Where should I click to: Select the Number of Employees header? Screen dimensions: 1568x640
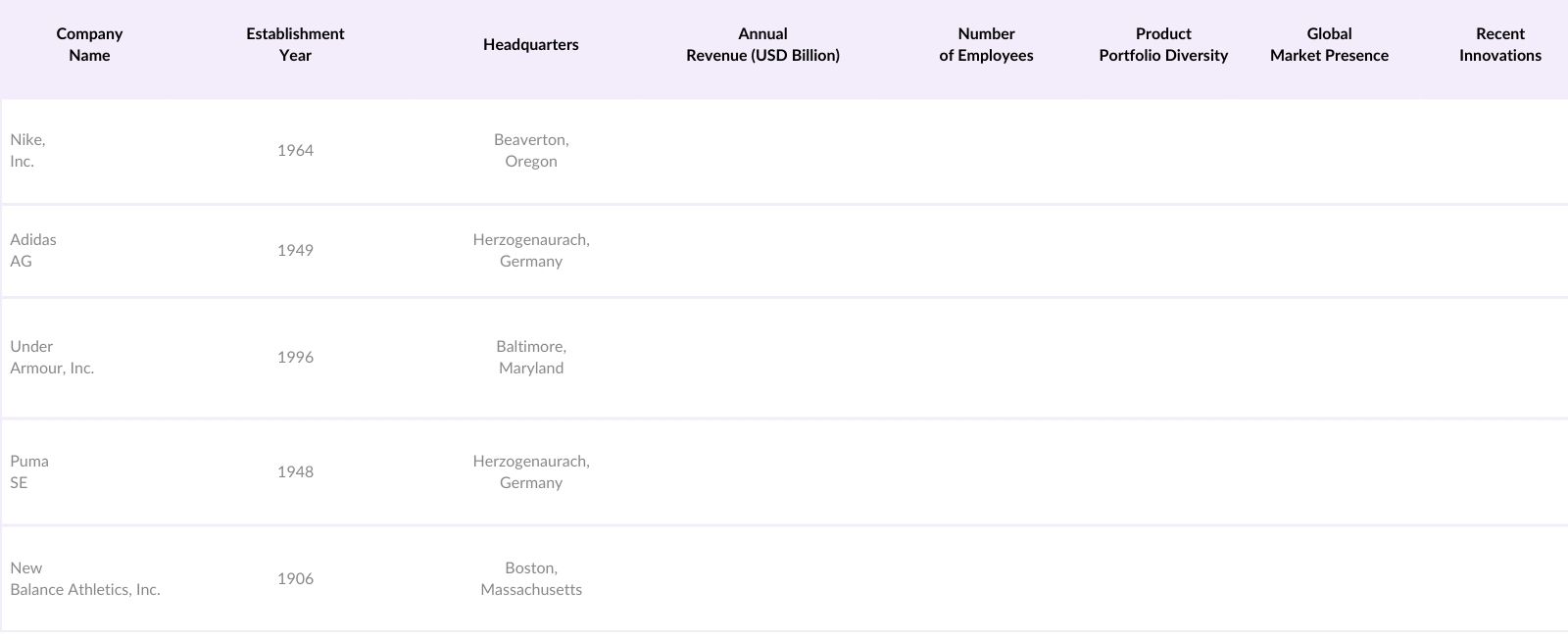pyautogui.click(x=986, y=45)
